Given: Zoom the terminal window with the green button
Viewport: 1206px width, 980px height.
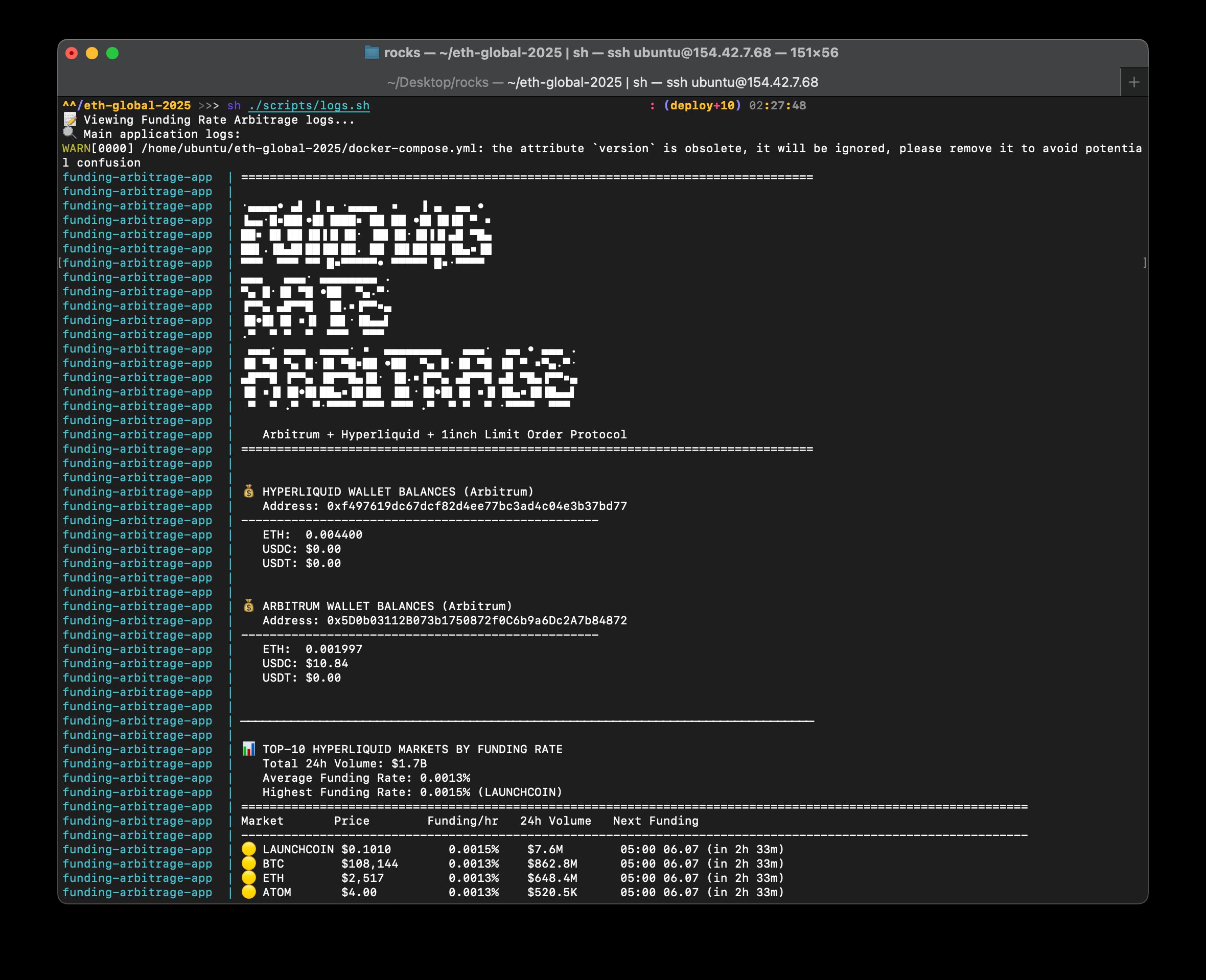Looking at the screenshot, I should 112,53.
